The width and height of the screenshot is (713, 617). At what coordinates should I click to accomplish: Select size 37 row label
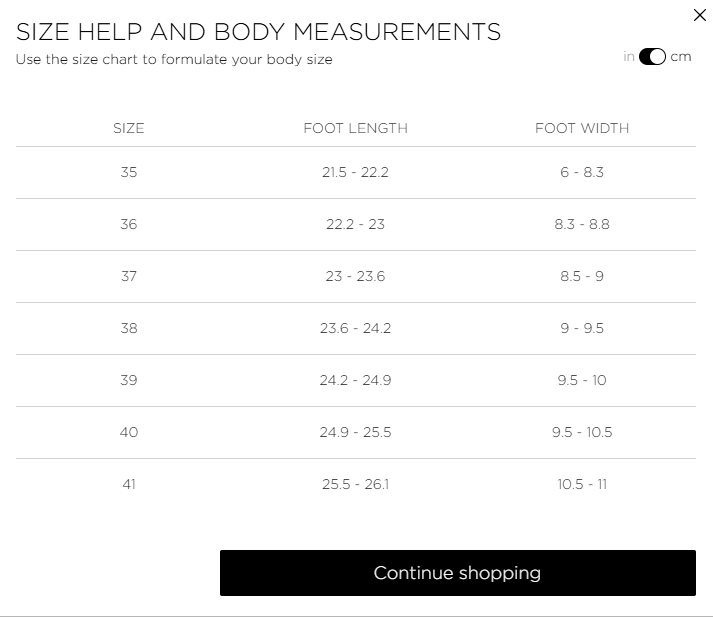[x=128, y=276]
